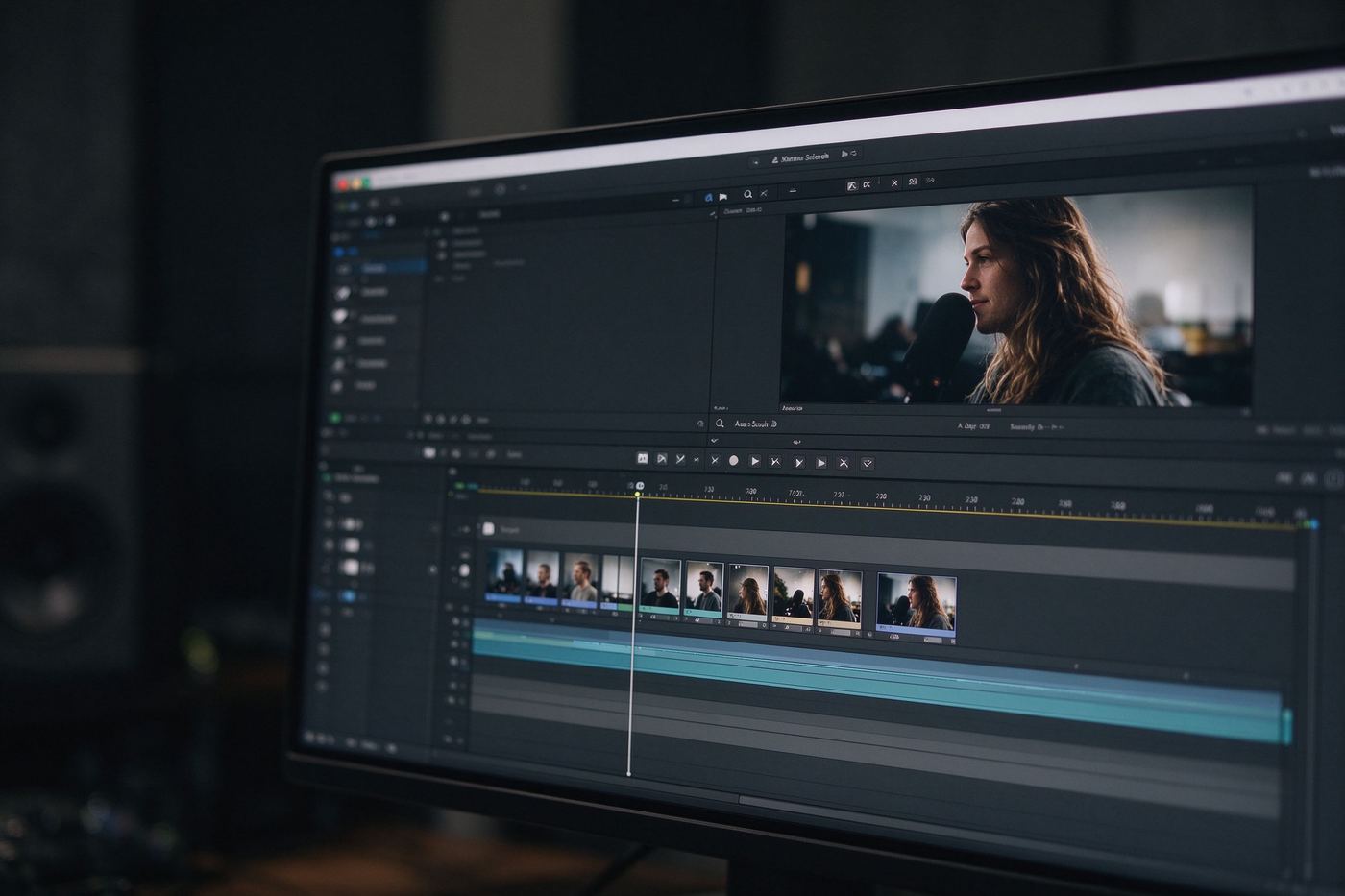Click the green macOS window button
Screen dimensions: 1345x896
[365, 182]
